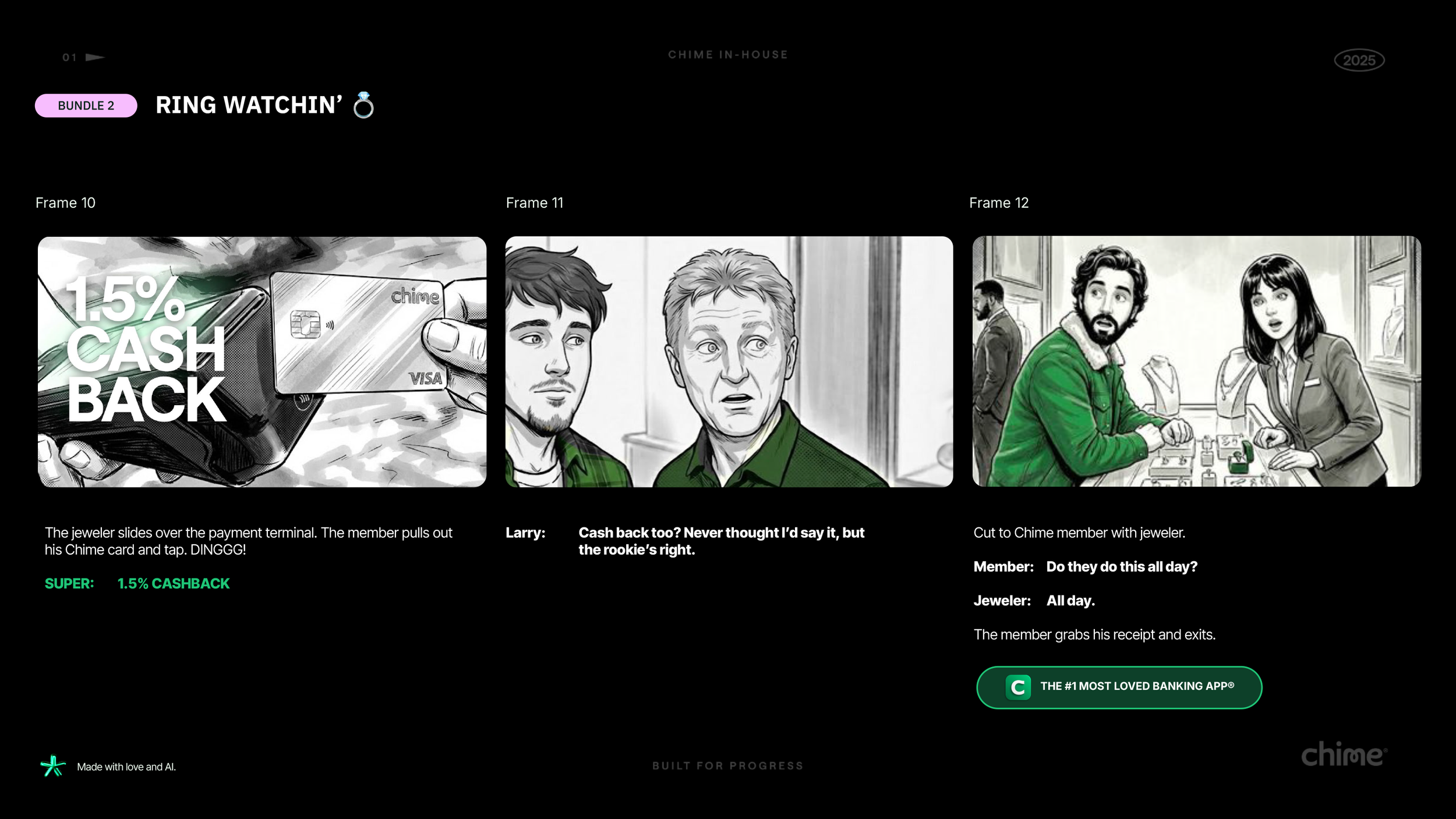Click the BUILT FOR PROGRESS footer text
1456x819 pixels.
coord(727,765)
